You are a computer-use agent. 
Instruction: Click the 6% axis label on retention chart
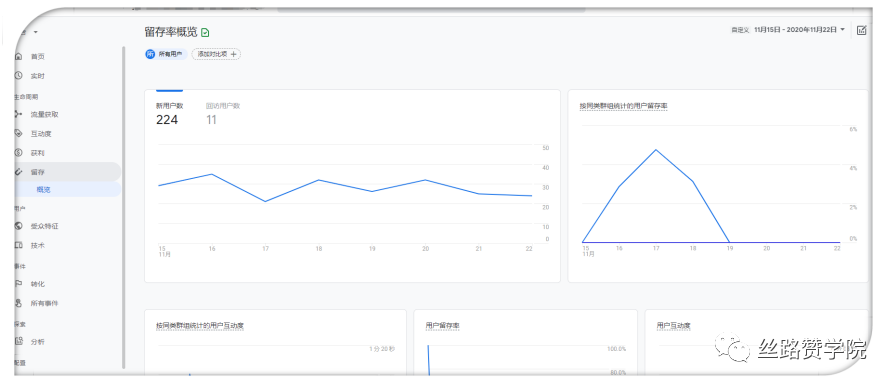(x=853, y=130)
